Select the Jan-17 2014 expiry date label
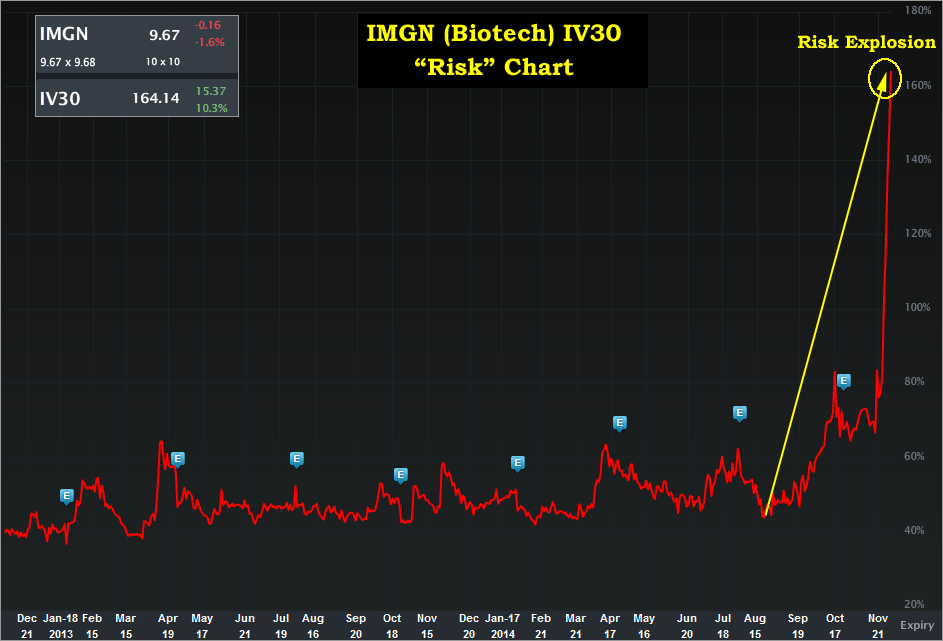Image resolution: width=943 pixels, height=641 pixels. click(x=503, y=626)
